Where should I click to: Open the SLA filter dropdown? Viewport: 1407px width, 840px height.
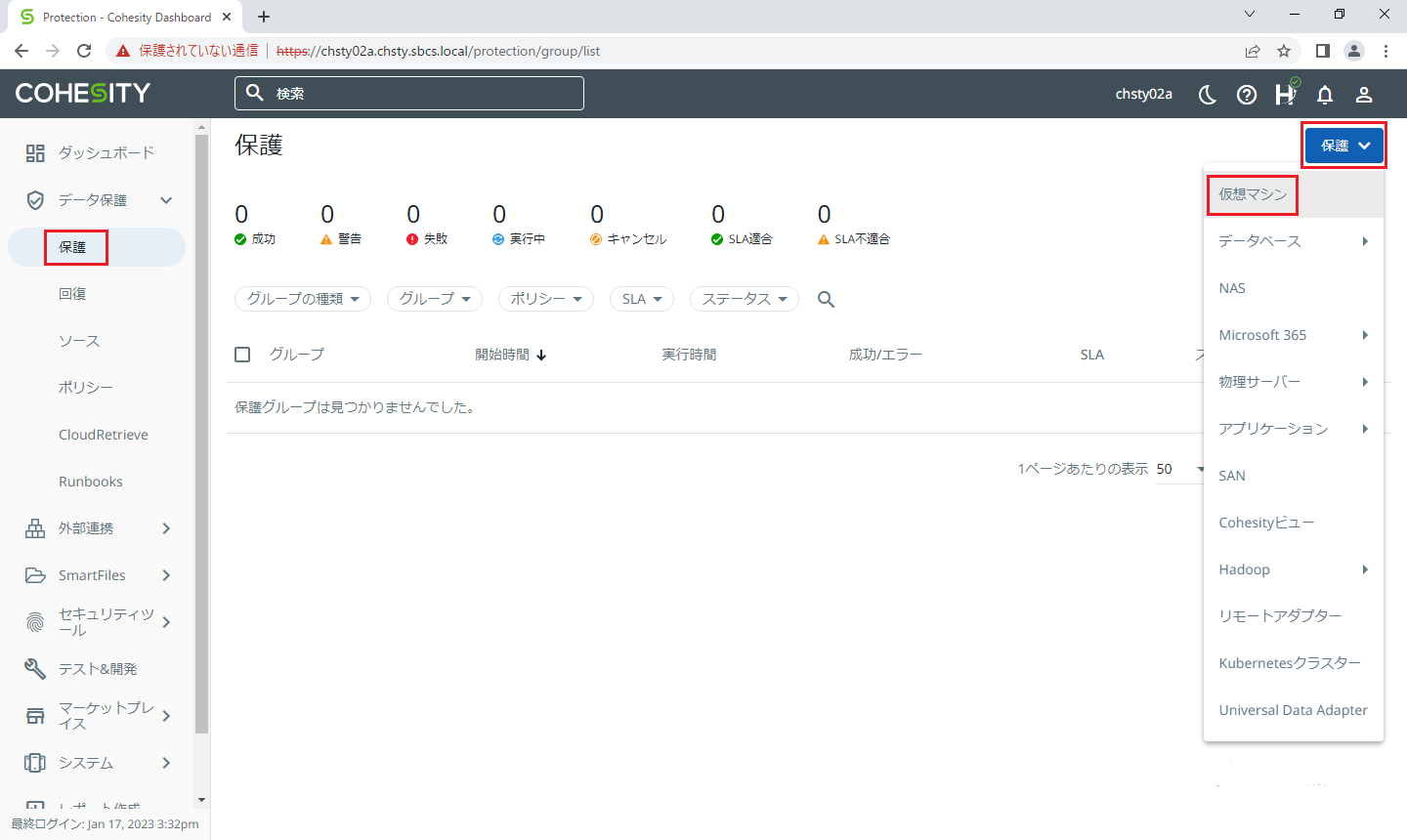tap(642, 299)
